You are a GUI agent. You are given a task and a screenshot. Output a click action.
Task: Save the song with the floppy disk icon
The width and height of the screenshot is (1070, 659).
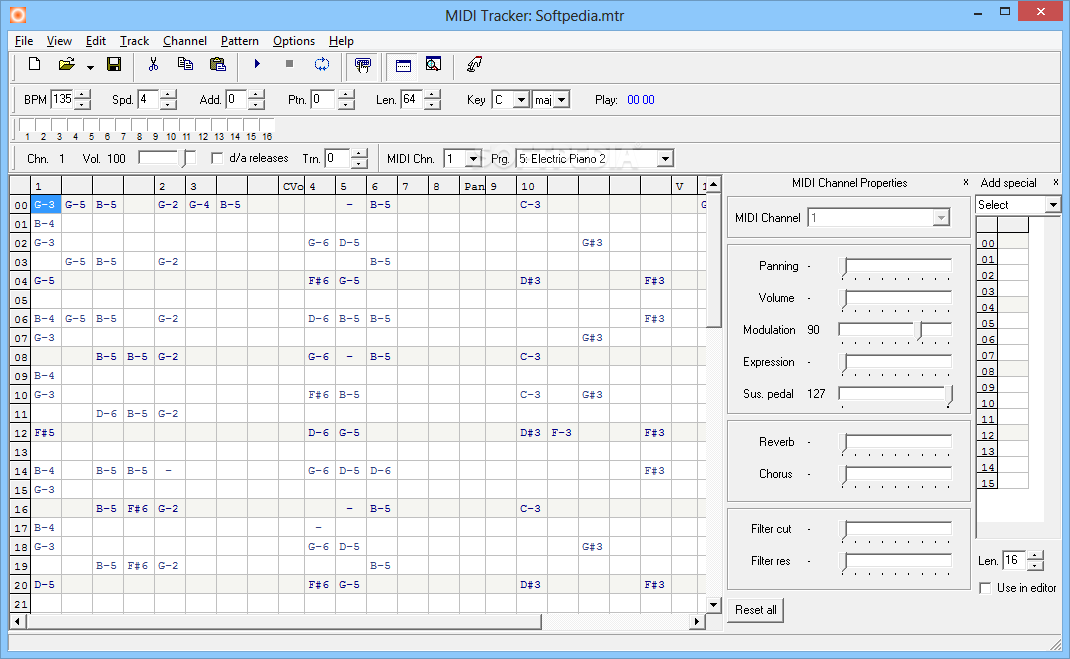point(114,65)
